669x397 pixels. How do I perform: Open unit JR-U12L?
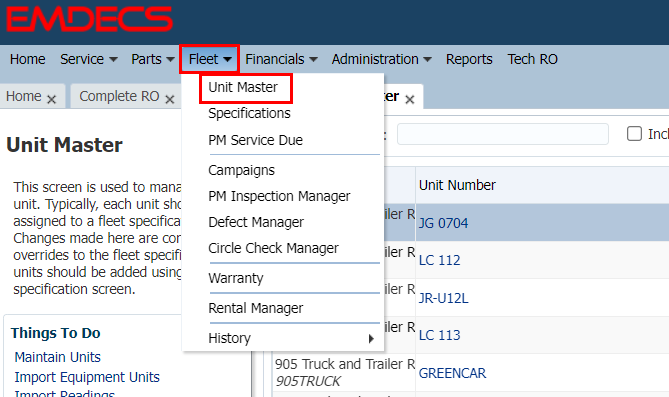click(443, 298)
